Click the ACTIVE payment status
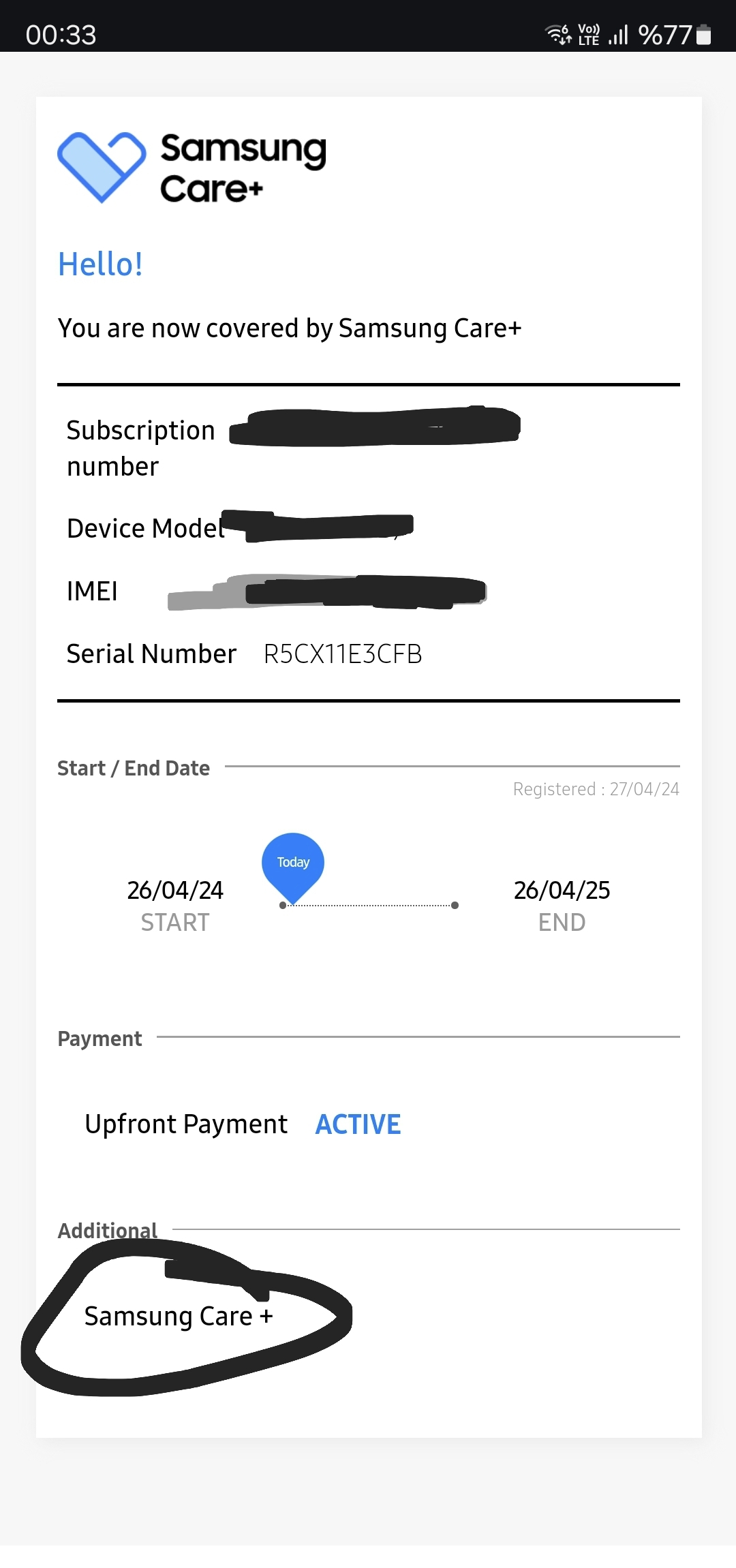 (x=358, y=1124)
